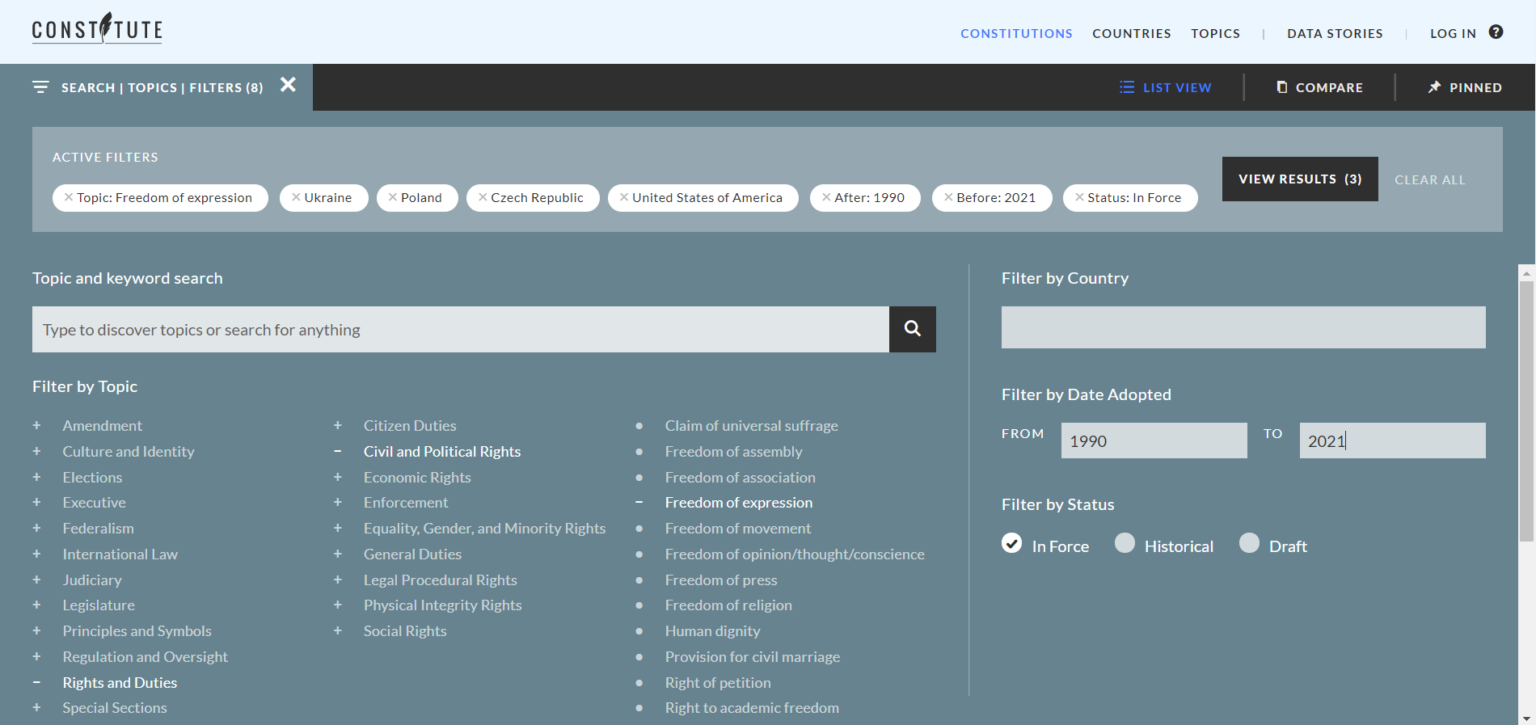The image size is (1536, 725).
Task: Click the View Results button
Action: tap(1299, 179)
